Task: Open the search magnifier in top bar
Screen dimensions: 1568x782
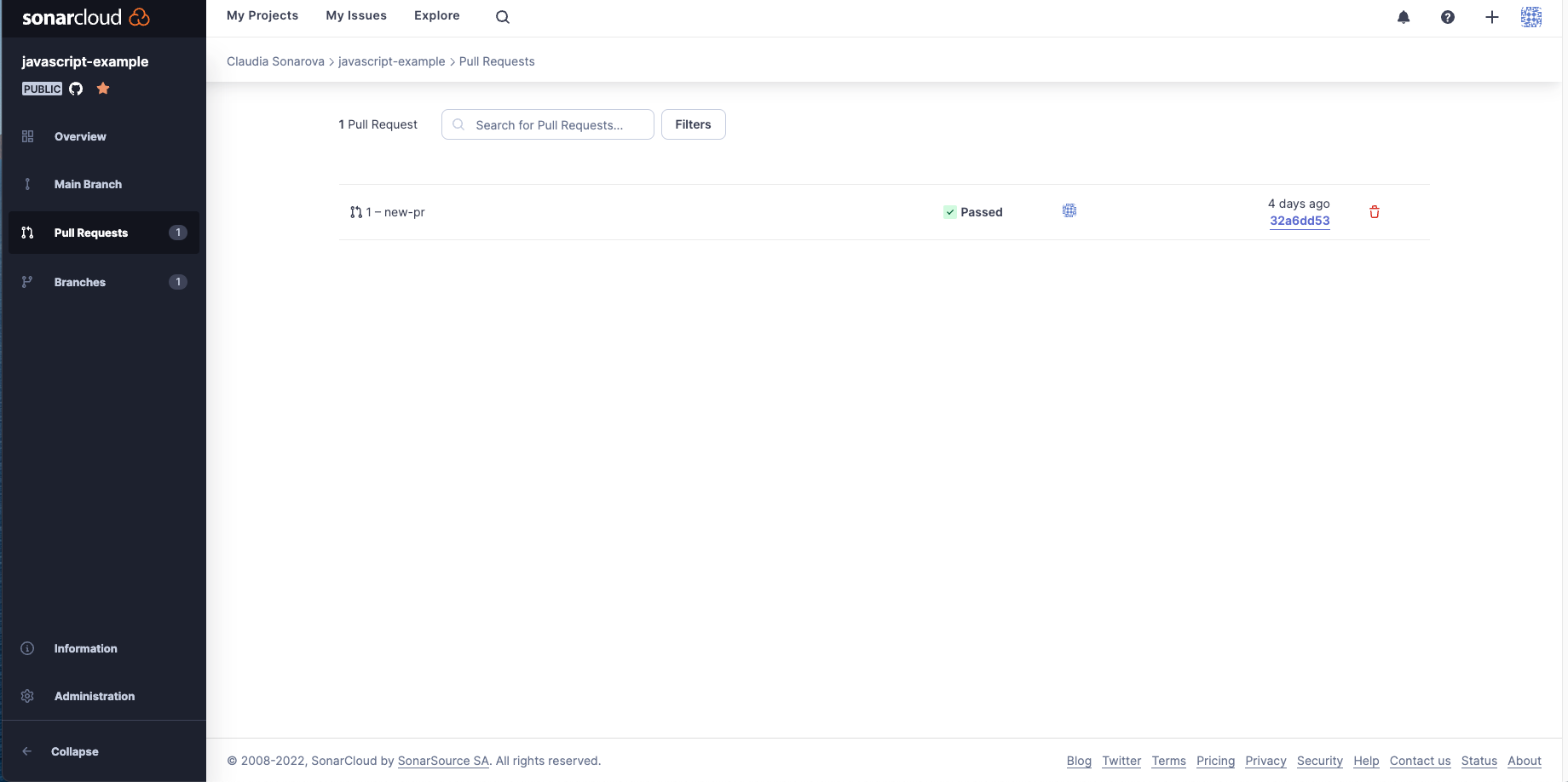Action: 503,17
